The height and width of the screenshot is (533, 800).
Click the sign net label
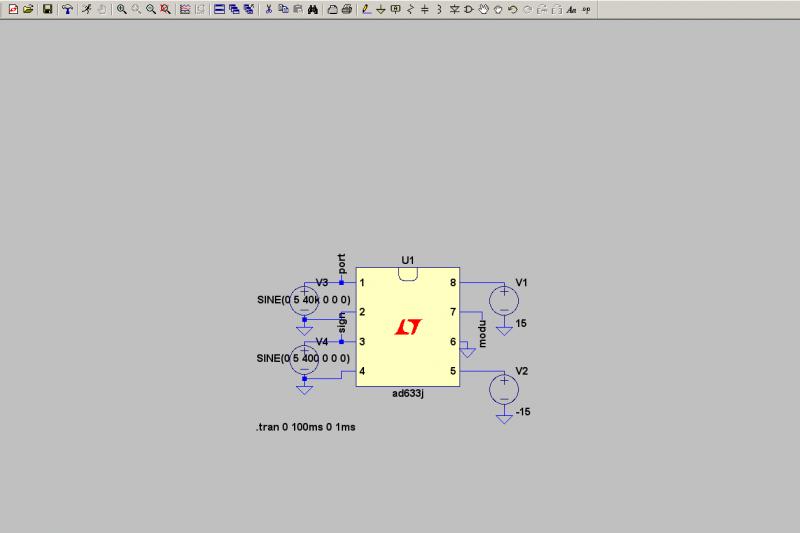[341, 323]
